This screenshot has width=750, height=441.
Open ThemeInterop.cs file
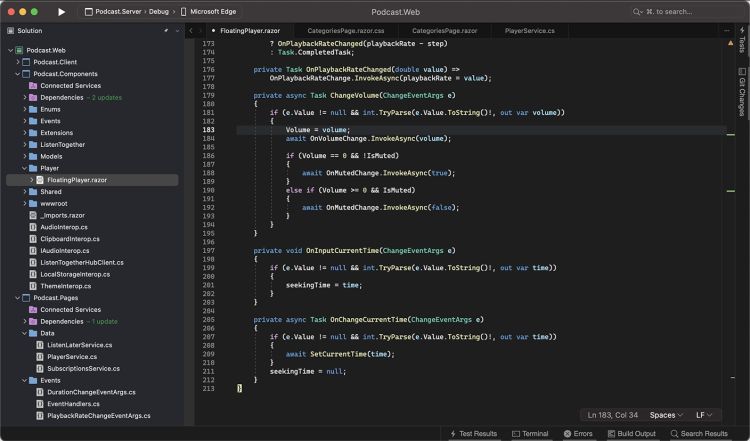coord(66,286)
